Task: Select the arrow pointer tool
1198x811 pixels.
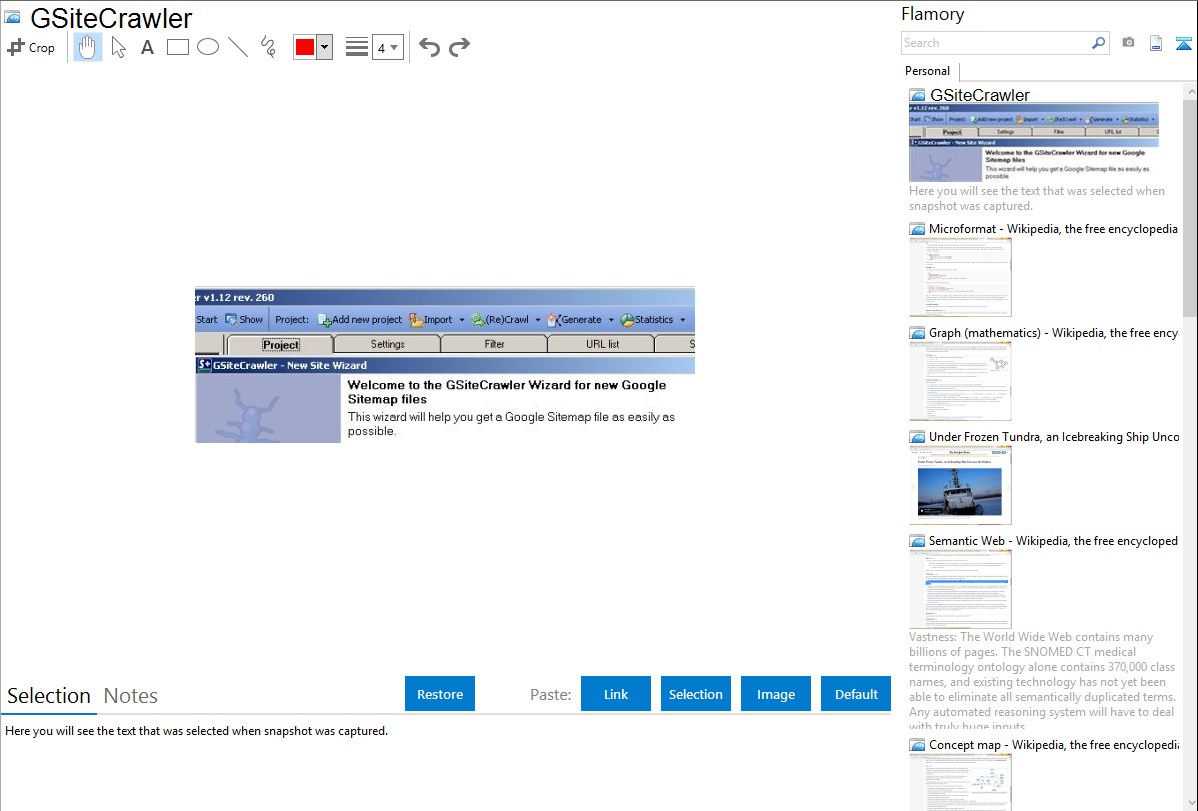Action: point(118,47)
